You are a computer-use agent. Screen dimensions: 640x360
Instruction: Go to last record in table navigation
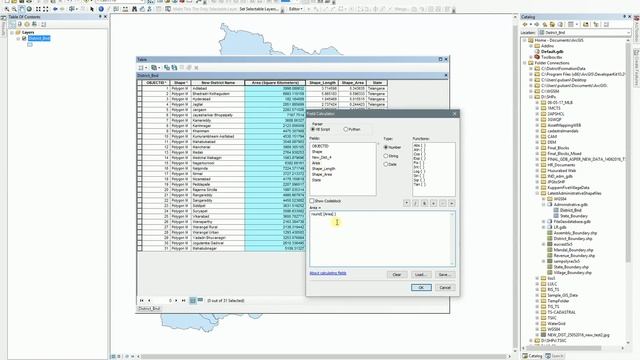click(x=183, y=300)
